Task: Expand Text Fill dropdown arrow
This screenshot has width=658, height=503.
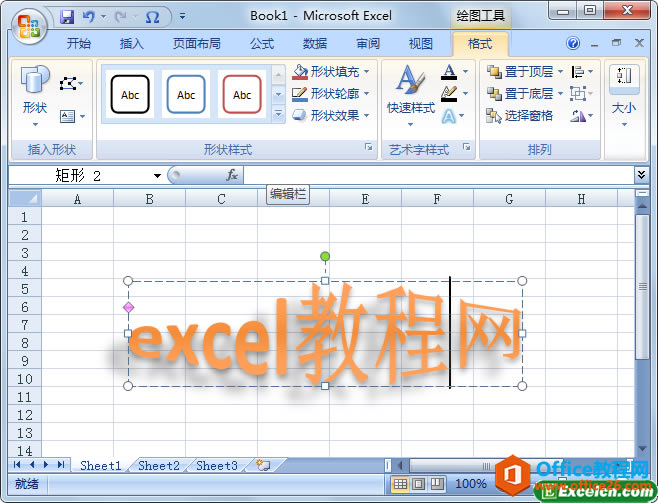Action: click(465, 72)
